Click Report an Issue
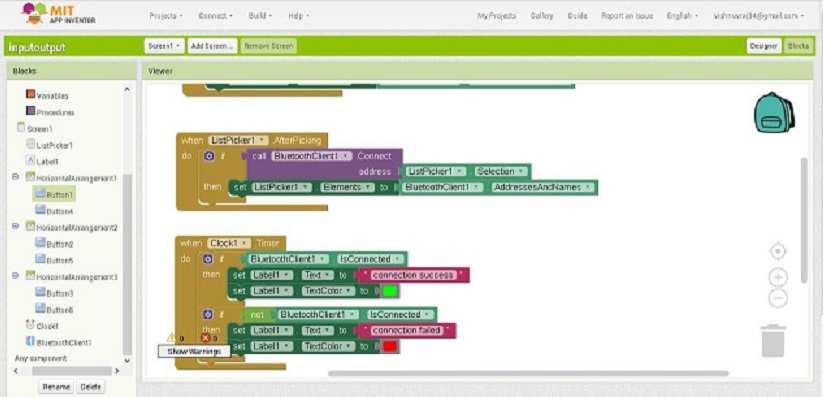Viewport: 823px width, 397px height. [x=627, y=16]
